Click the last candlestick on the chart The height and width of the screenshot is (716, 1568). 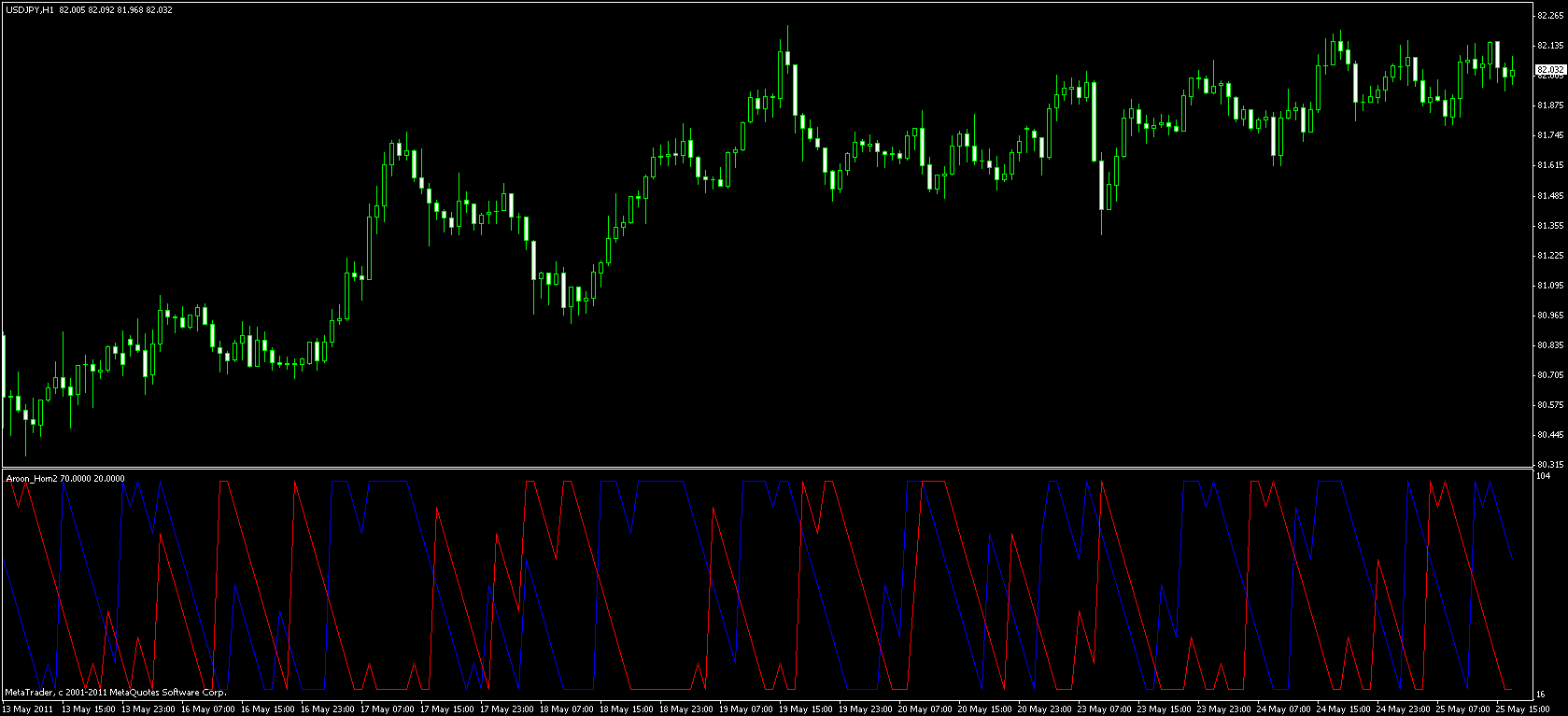[1512, 73]
